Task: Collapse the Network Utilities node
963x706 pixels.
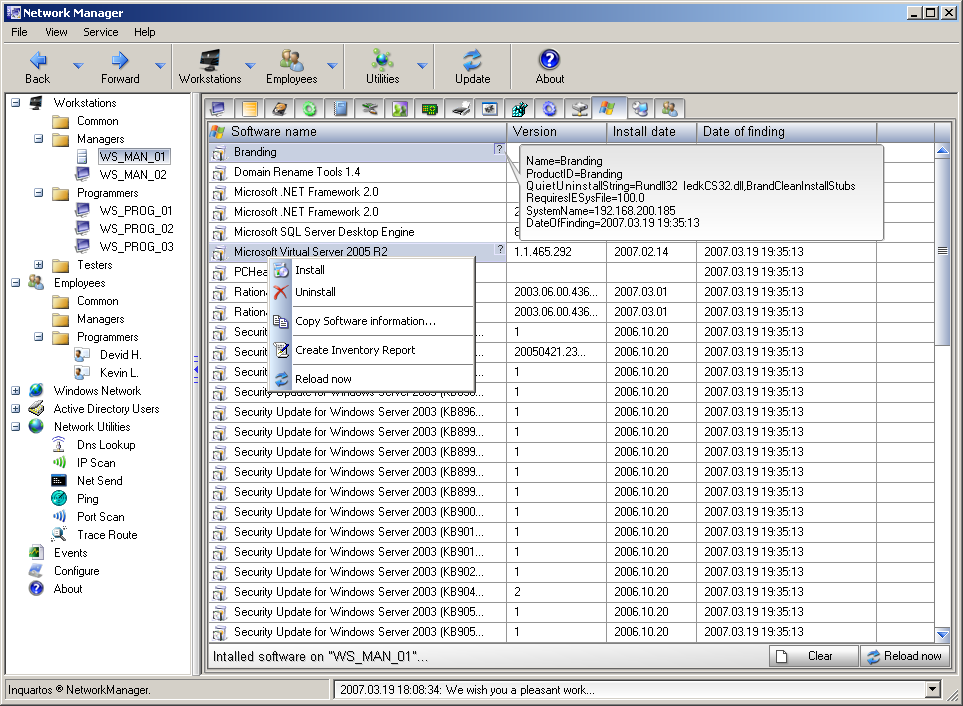Action: pos(15,426)
